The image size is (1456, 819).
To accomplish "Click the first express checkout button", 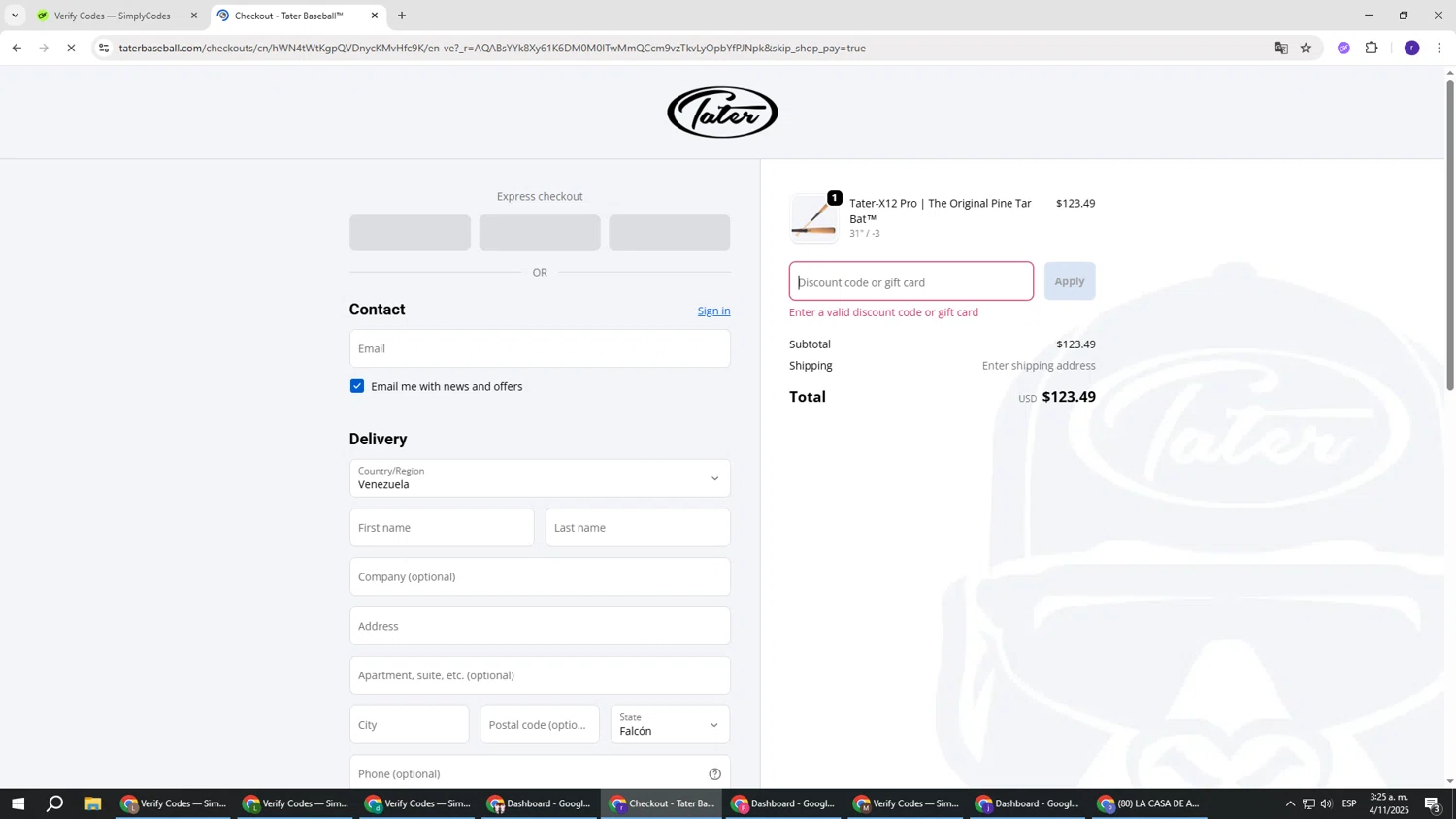I will point(410,233).
